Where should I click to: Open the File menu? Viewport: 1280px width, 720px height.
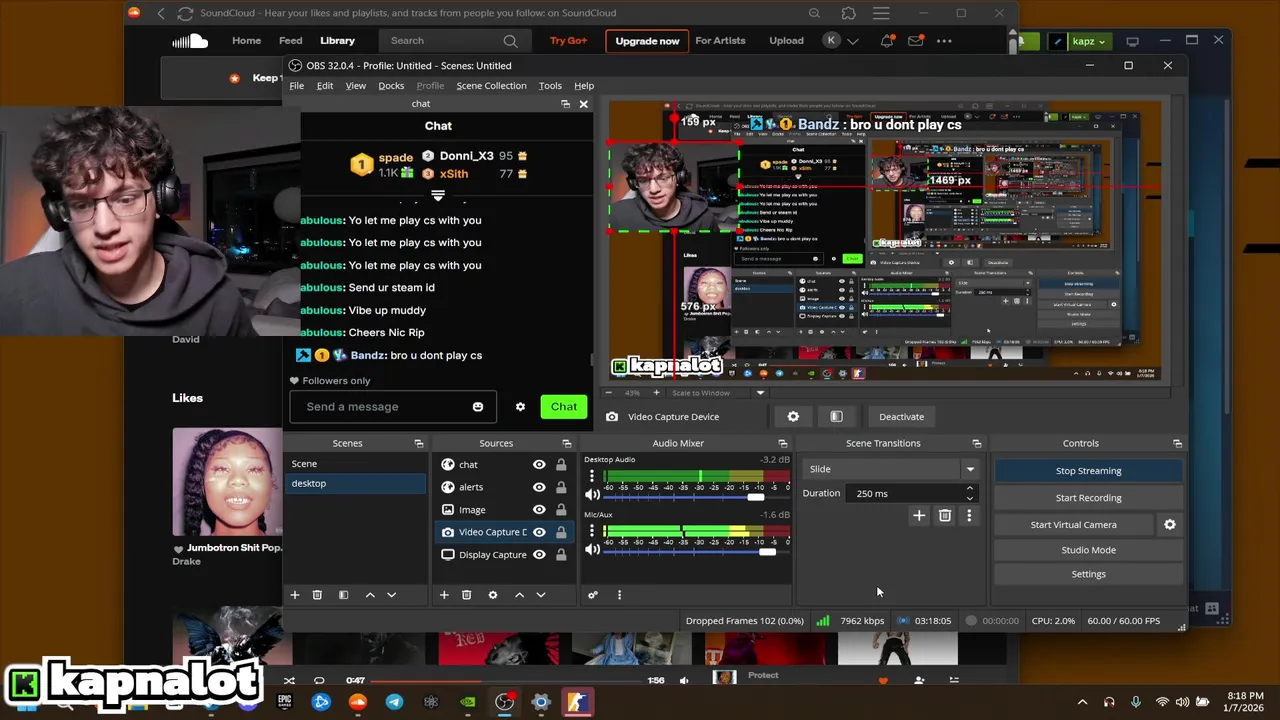pos(297,86)
